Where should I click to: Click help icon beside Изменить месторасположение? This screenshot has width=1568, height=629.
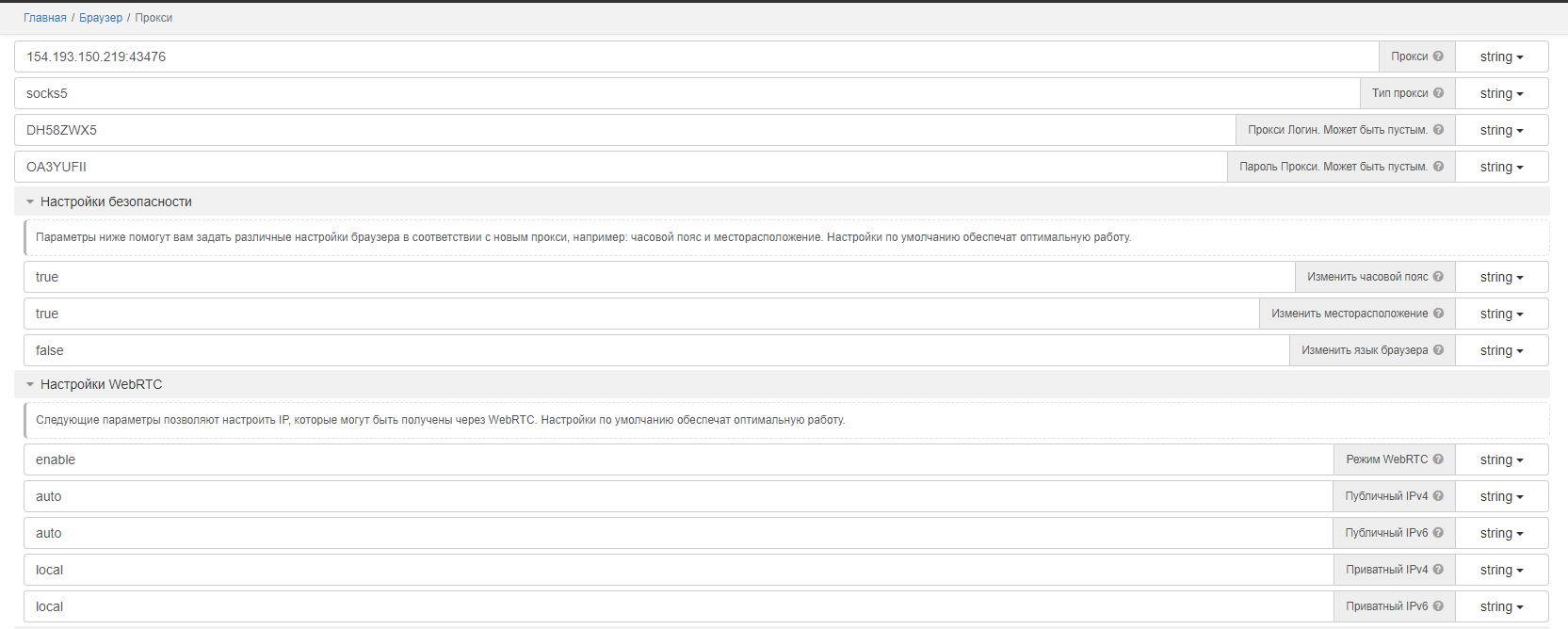[1438, 314]
